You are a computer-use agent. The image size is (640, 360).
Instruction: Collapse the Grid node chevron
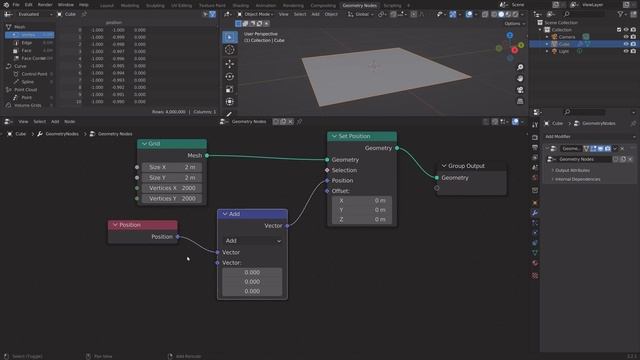click(x=144, y=144)
